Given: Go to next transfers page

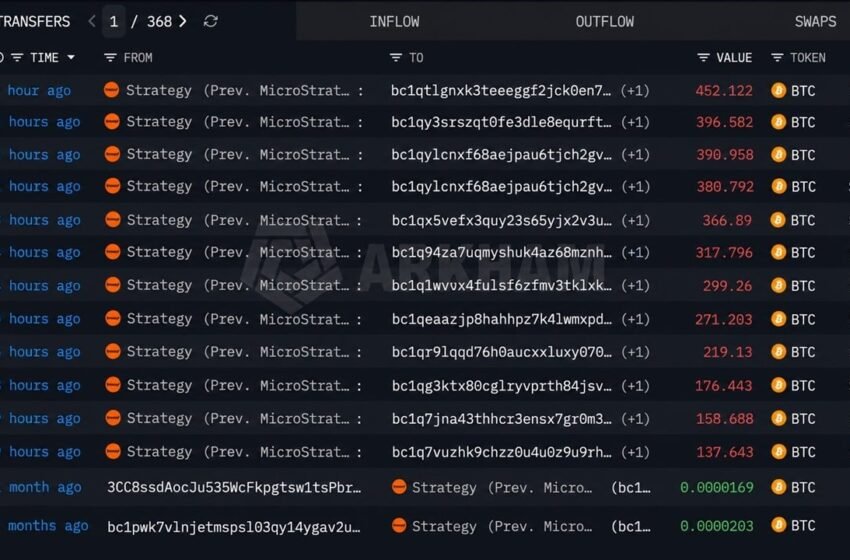Looking at the screenshot, I should tap(183, 21).
